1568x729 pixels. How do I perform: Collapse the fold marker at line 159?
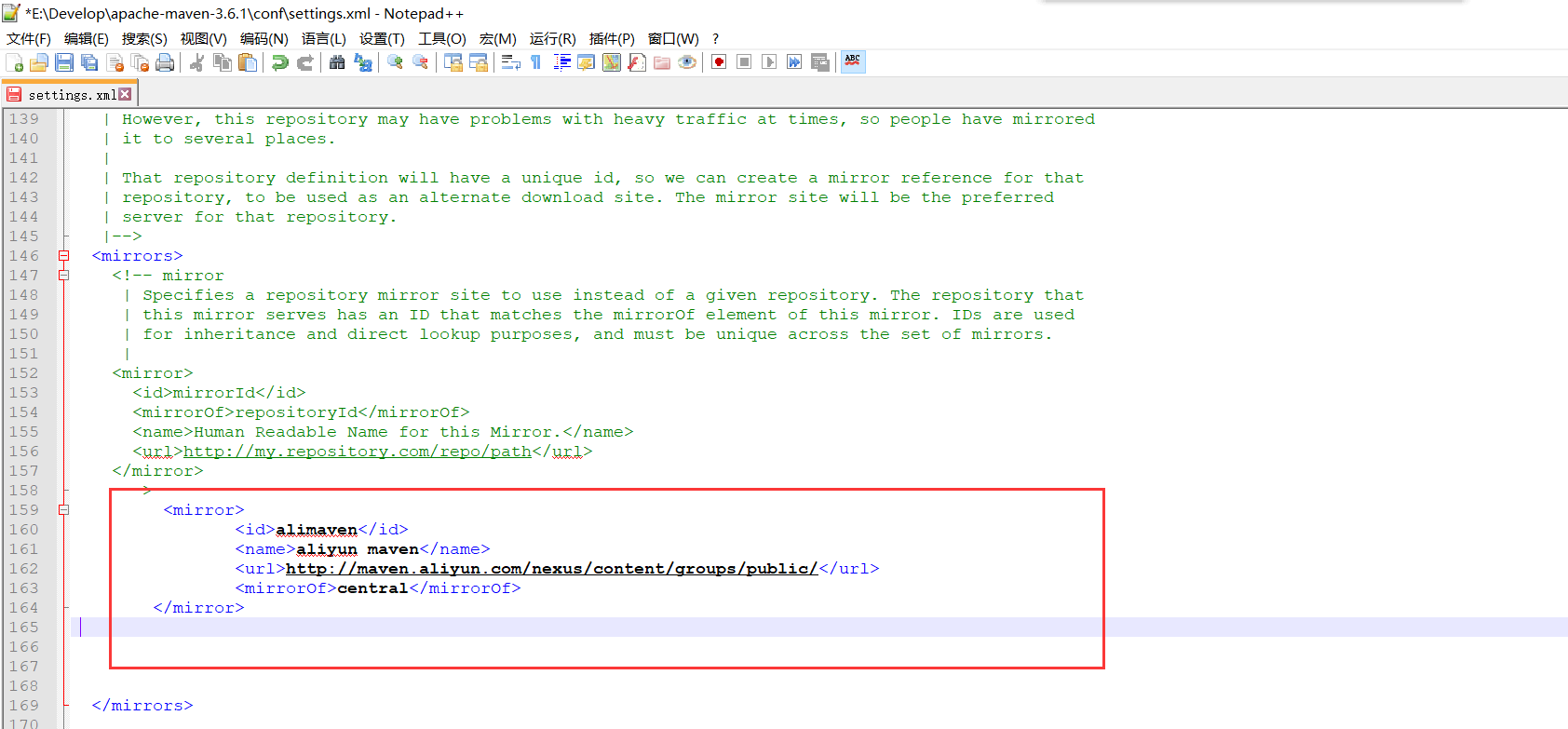pos(63,510)
